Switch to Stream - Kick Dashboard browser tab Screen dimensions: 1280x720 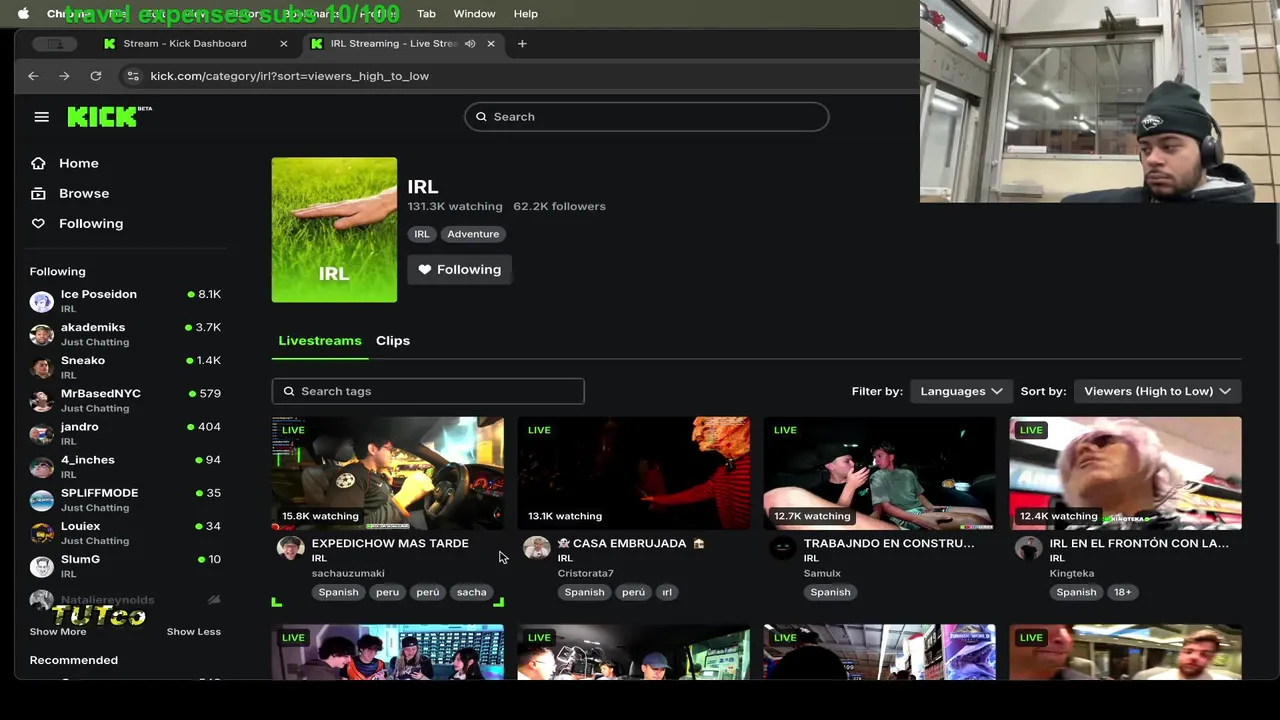pos(196,44)
